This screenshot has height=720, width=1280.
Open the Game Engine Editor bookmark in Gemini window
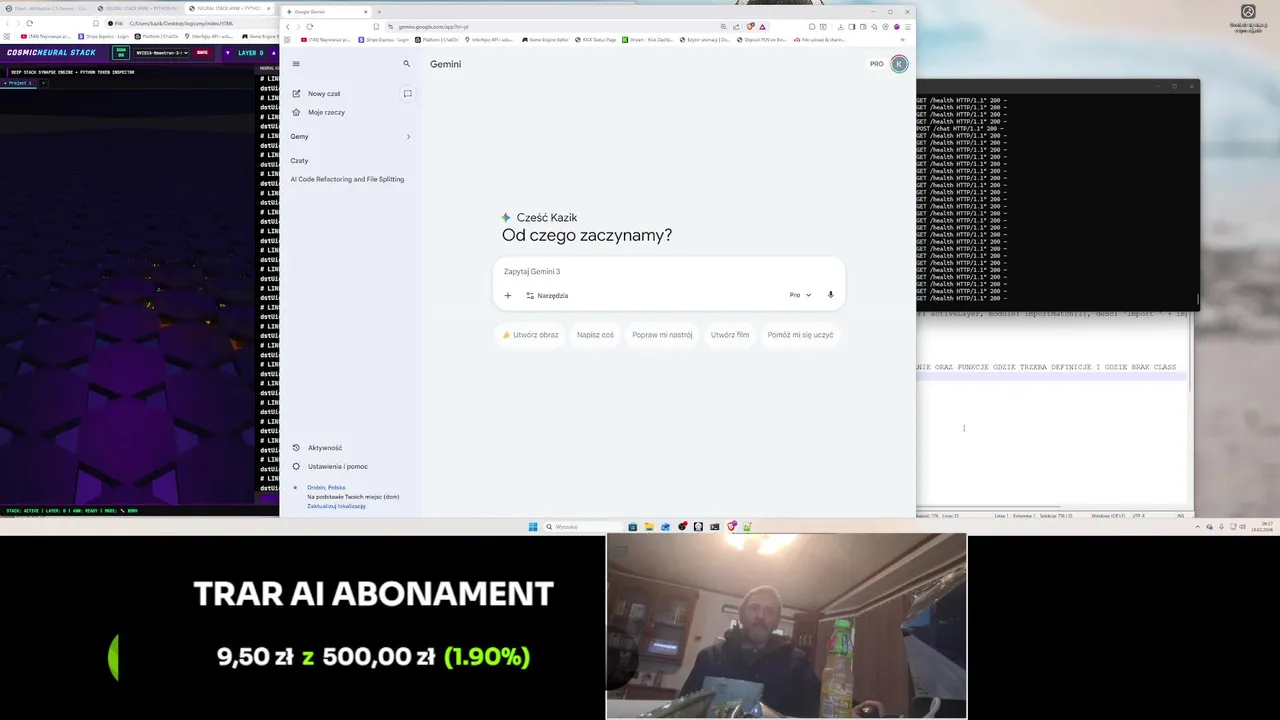pos(545,40)
